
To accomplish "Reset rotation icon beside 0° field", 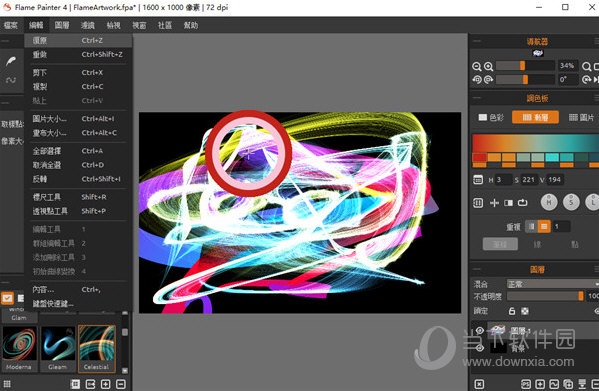I will (586, 79).
